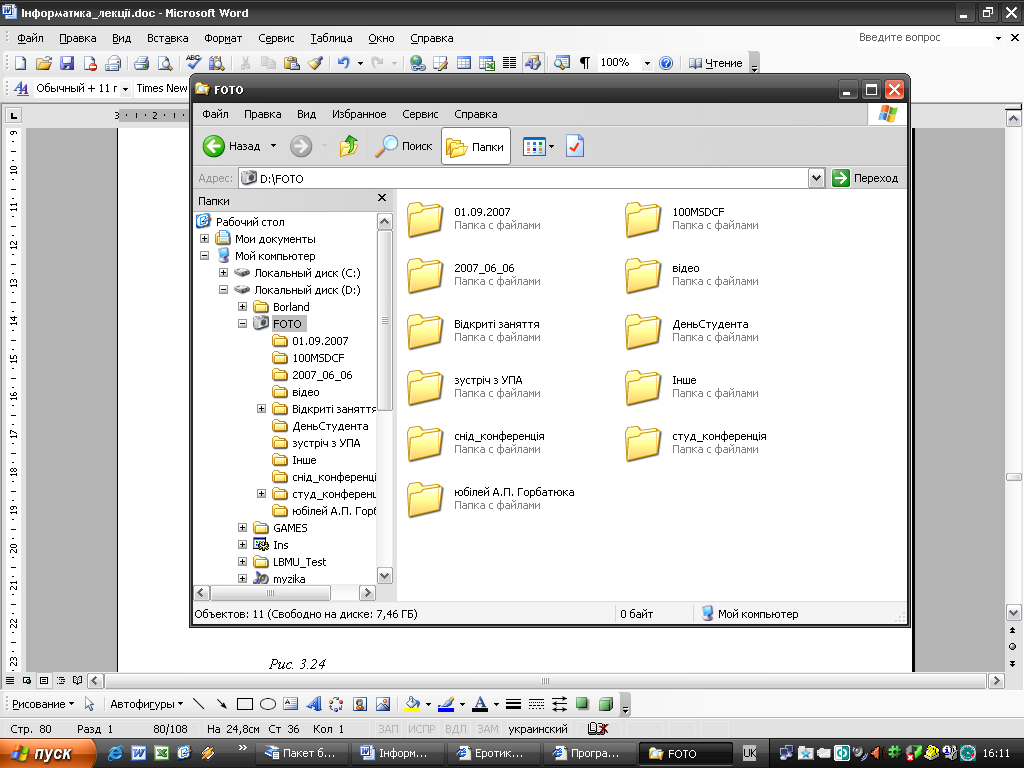Open Print Preview in Word toolbar
Screen dimensions: 1024x768
tap(165, 63)
